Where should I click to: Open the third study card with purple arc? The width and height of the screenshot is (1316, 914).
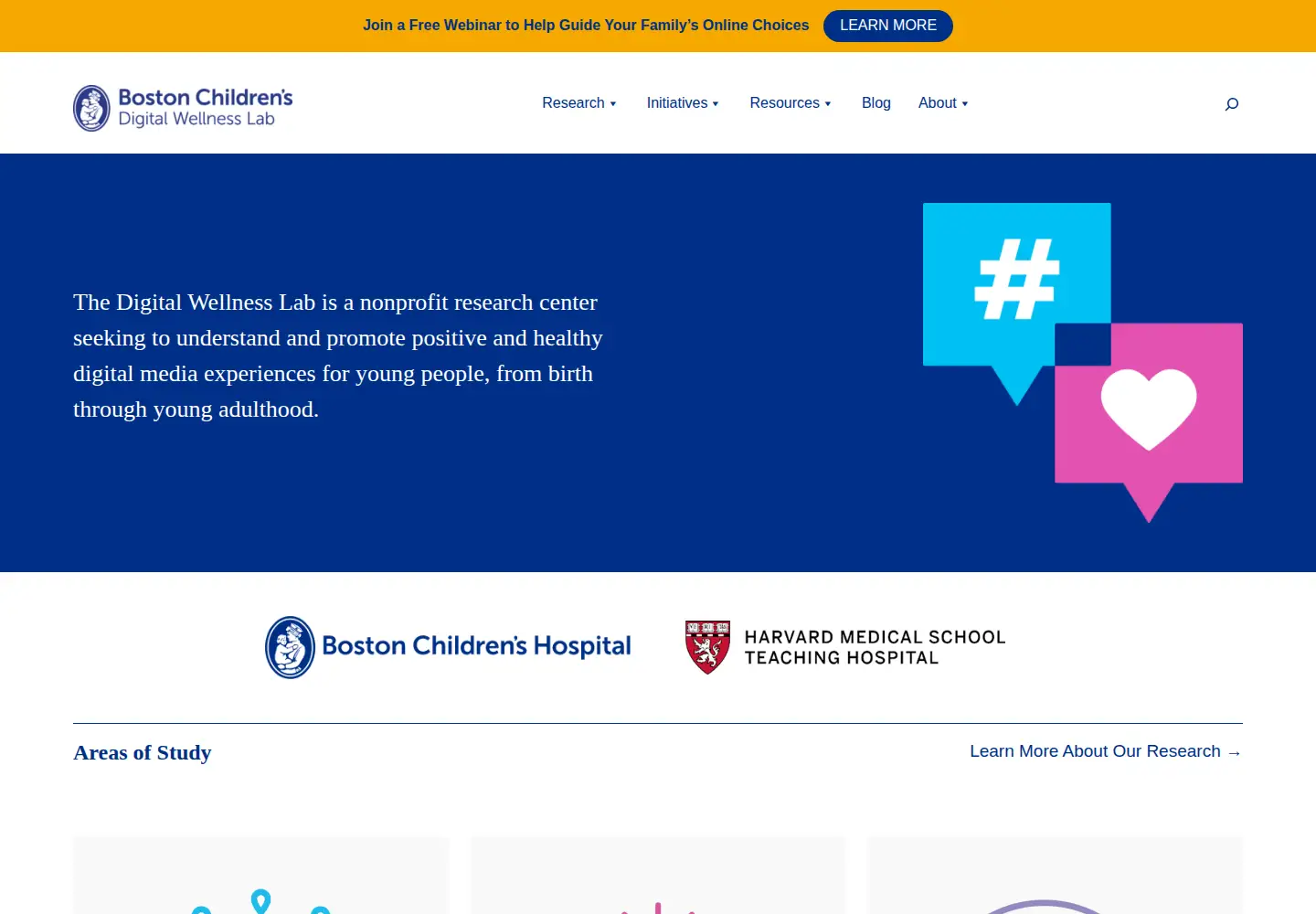coord(1055,876)
